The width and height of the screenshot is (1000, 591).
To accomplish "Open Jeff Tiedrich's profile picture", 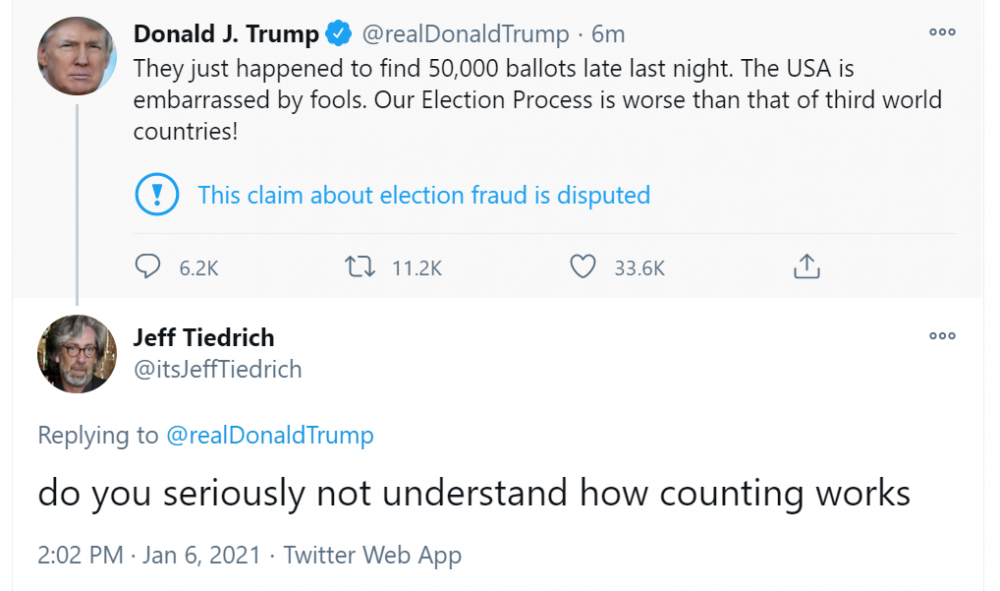I will pyautogui.click(x=78, y=354).
